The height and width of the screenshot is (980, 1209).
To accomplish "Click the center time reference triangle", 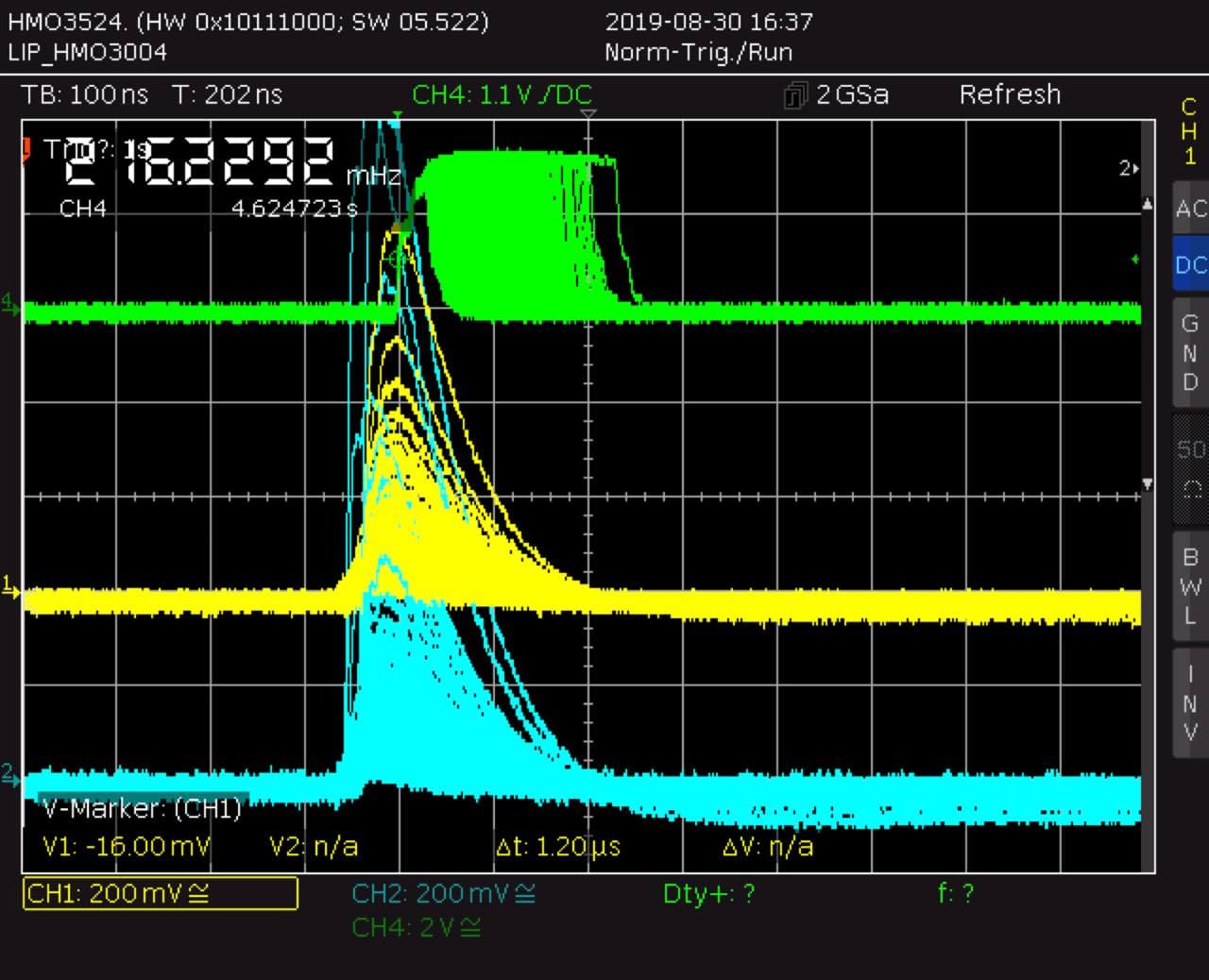I will (587, 115).
